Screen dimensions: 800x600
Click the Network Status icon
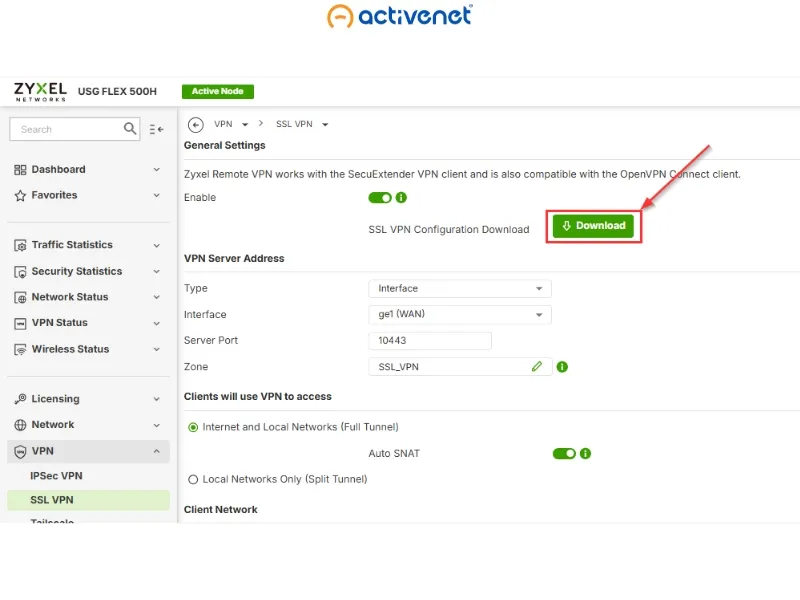point(20,297)
